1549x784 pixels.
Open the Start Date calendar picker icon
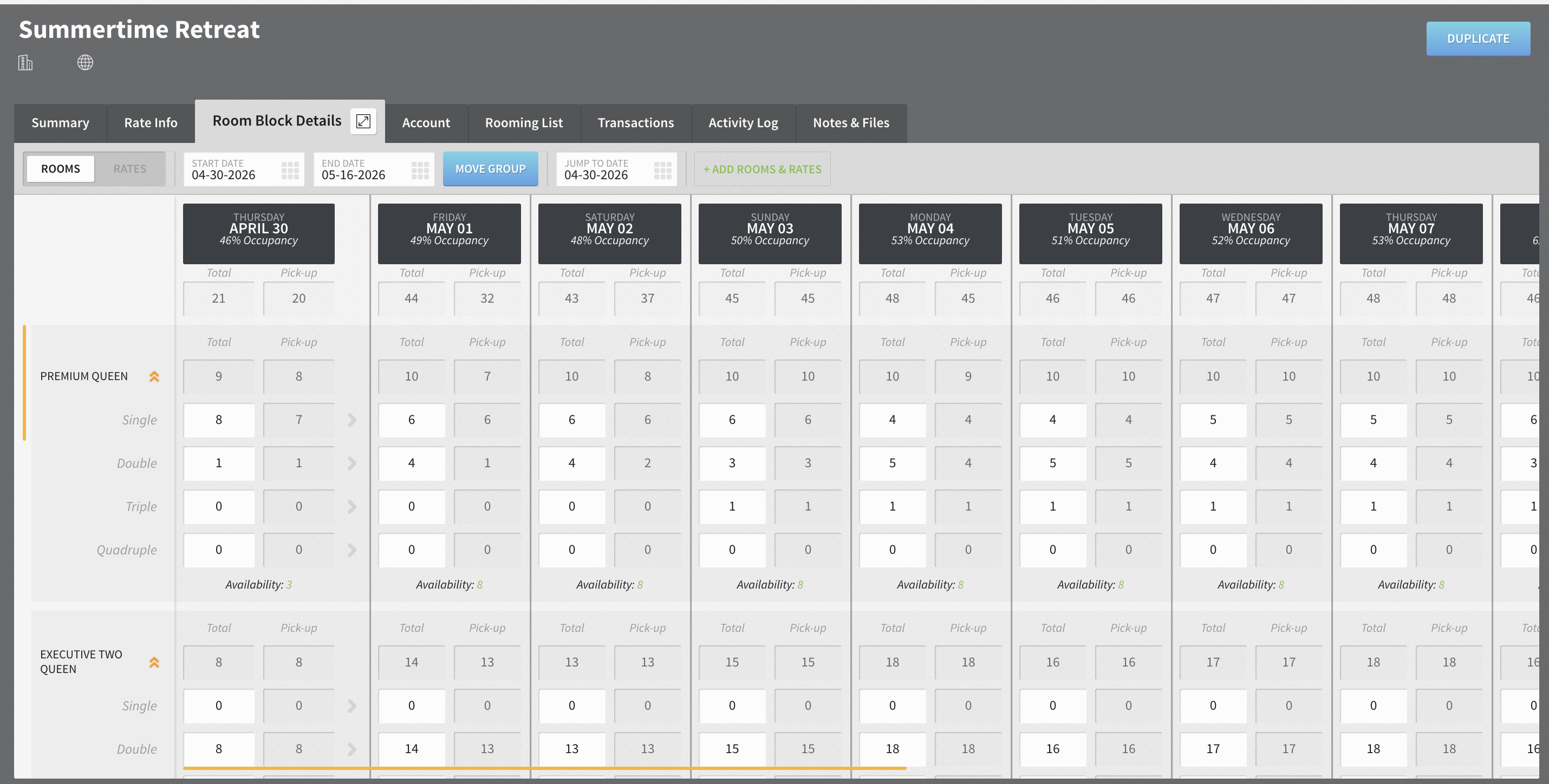(x=290, y=170)
